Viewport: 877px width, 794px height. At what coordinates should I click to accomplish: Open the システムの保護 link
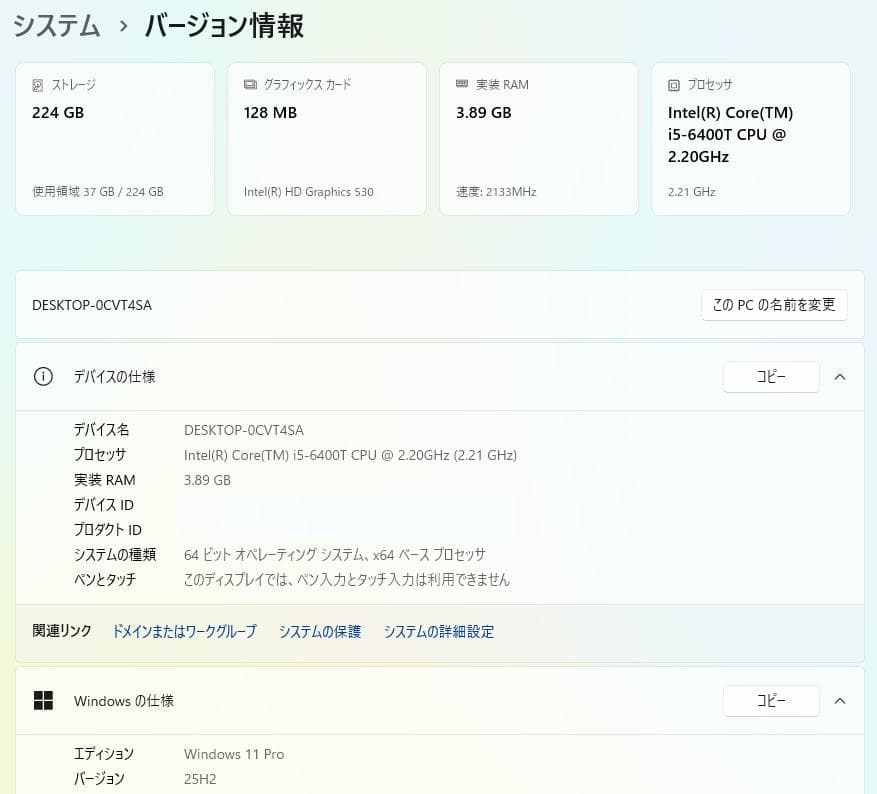320,631
